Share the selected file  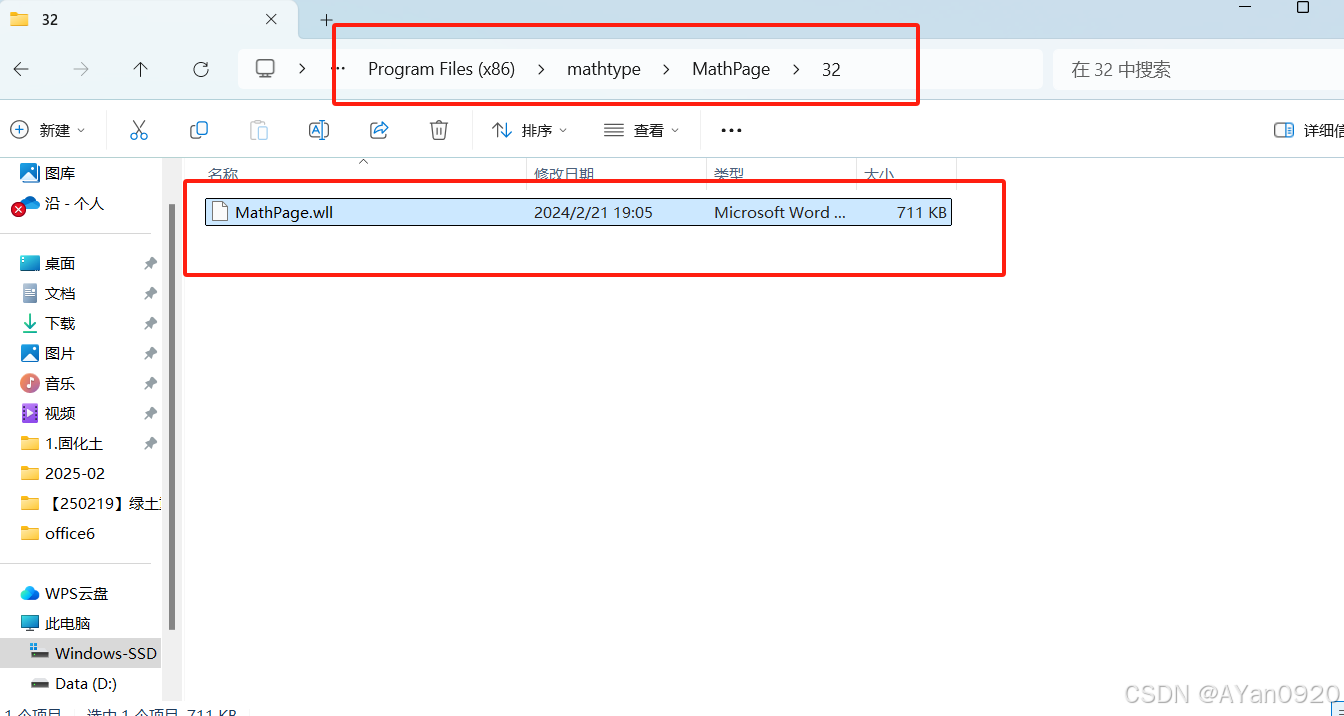[x=379, y=130]
